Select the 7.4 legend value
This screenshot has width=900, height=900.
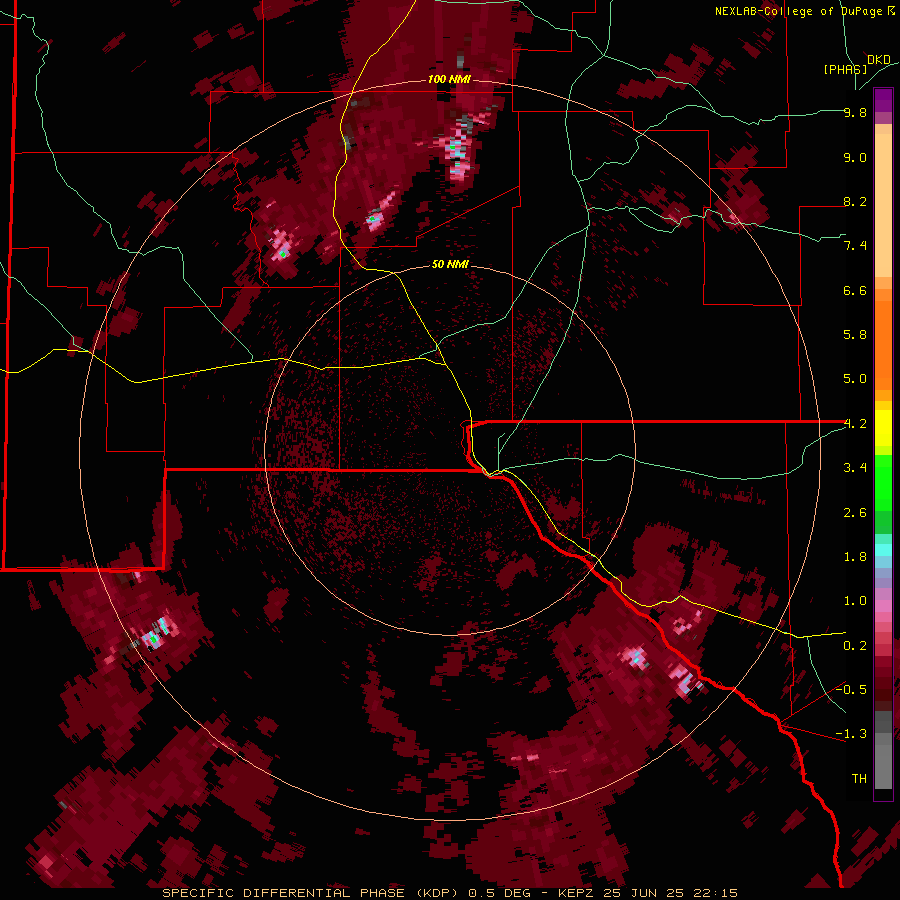coord(855,246)
